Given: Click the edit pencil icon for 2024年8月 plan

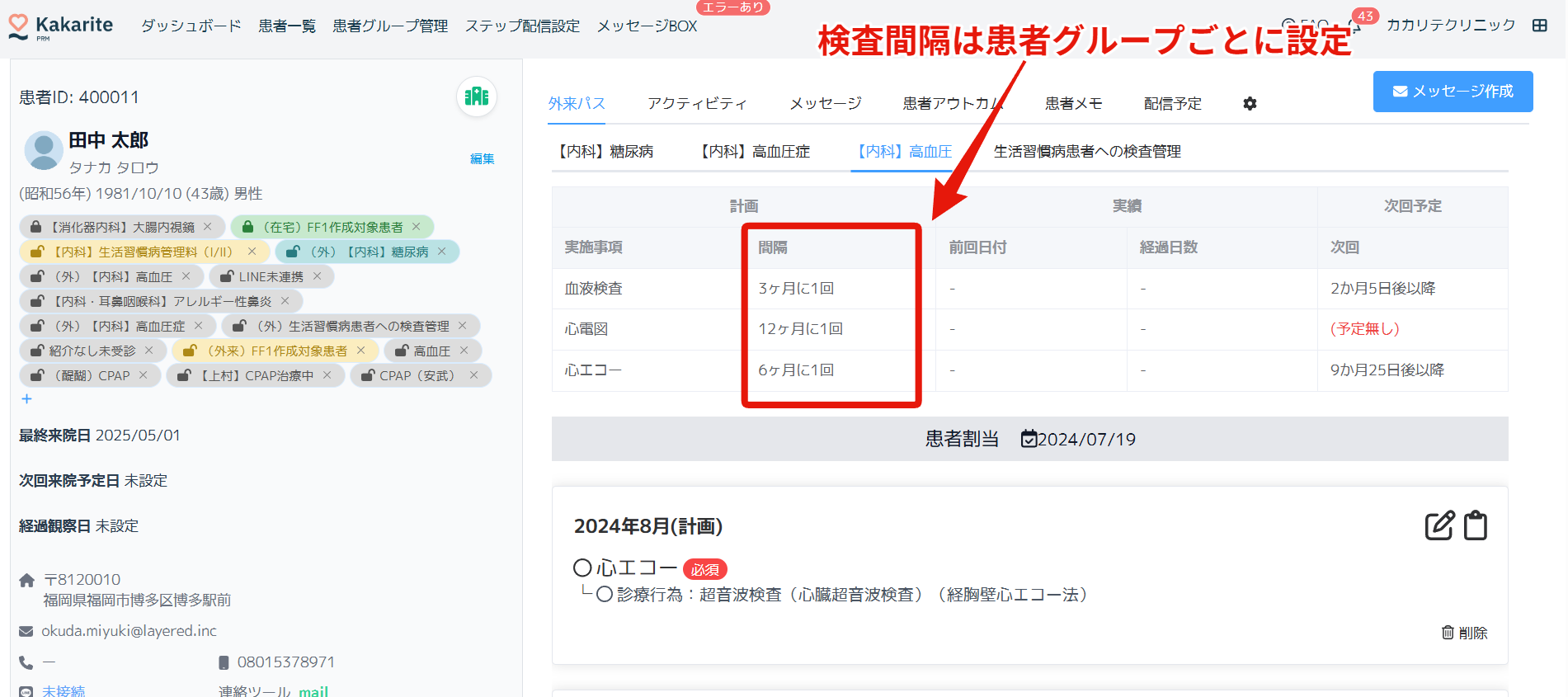Looking at the screenshot, I should 1439,525.
